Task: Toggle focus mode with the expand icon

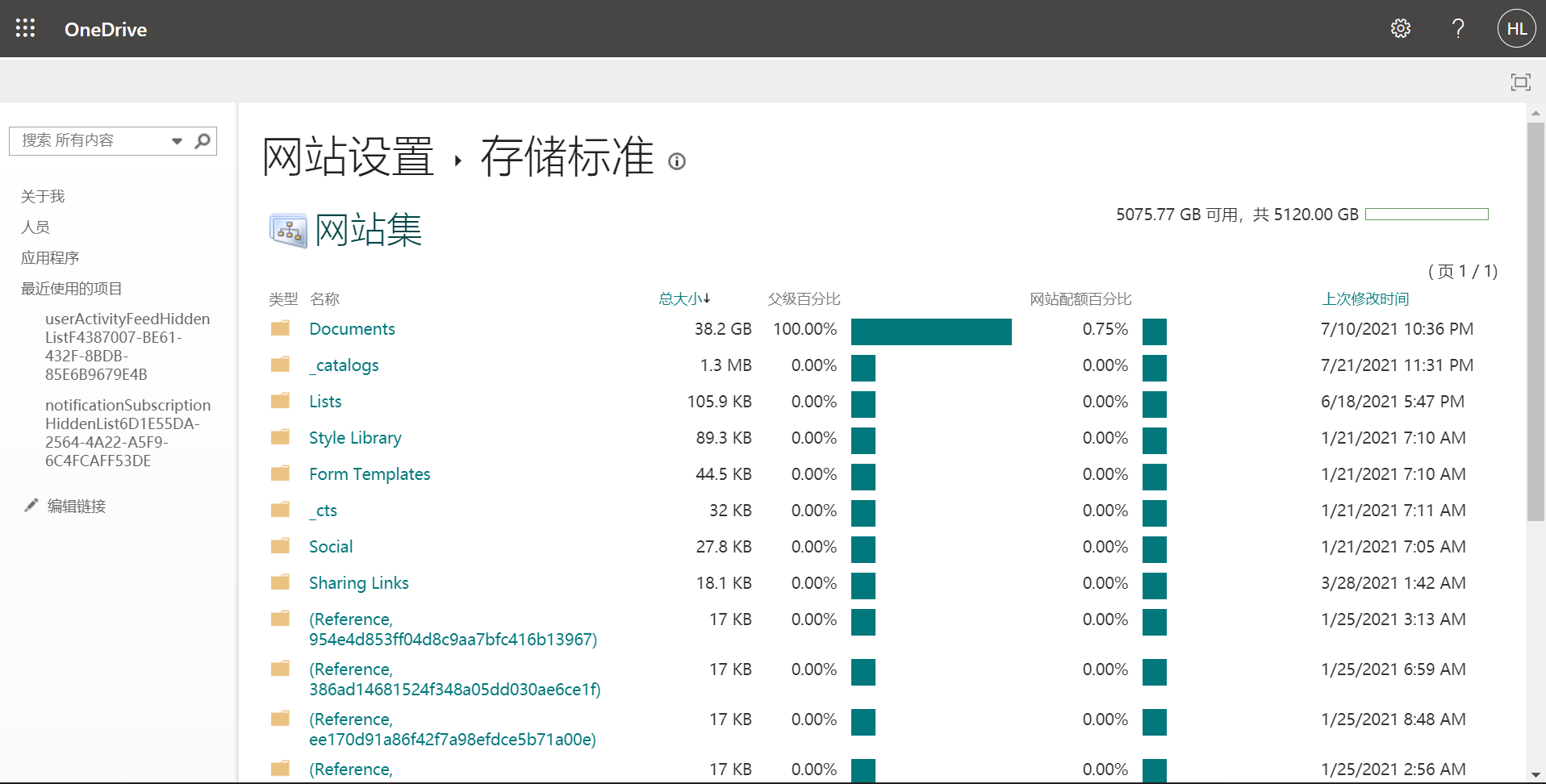Action: [1520, 81]
